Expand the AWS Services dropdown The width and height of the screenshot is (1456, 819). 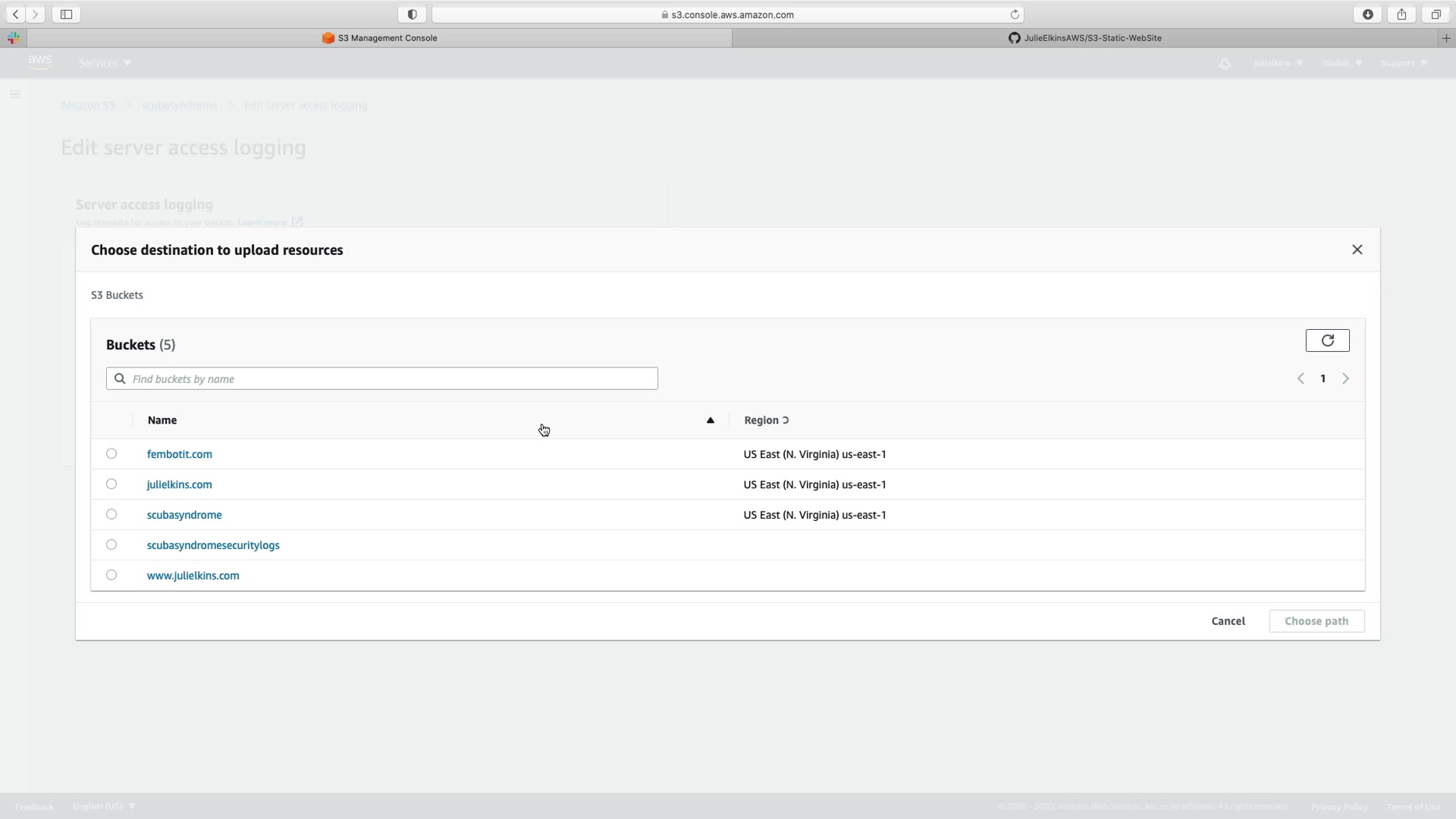pyautogui.click(x=105, y=63)
